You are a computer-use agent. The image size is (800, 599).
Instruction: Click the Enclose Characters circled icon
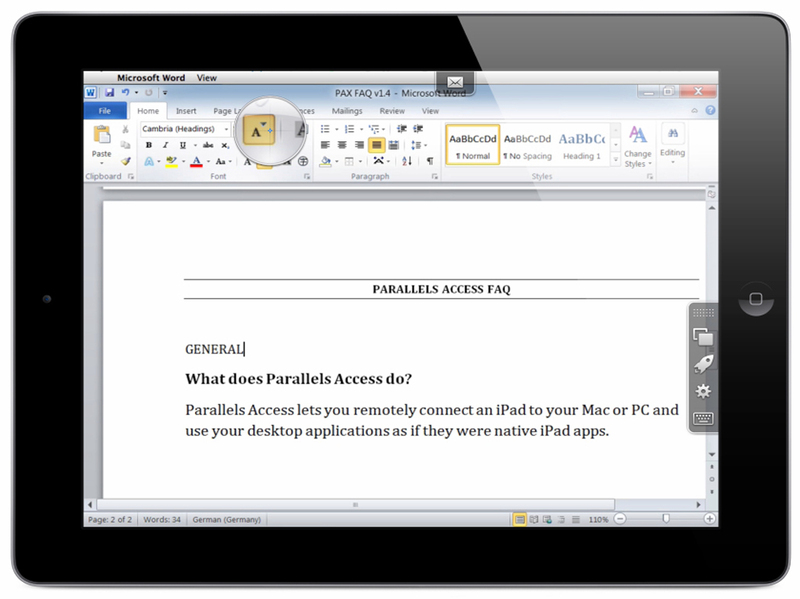tap(303, 161)
